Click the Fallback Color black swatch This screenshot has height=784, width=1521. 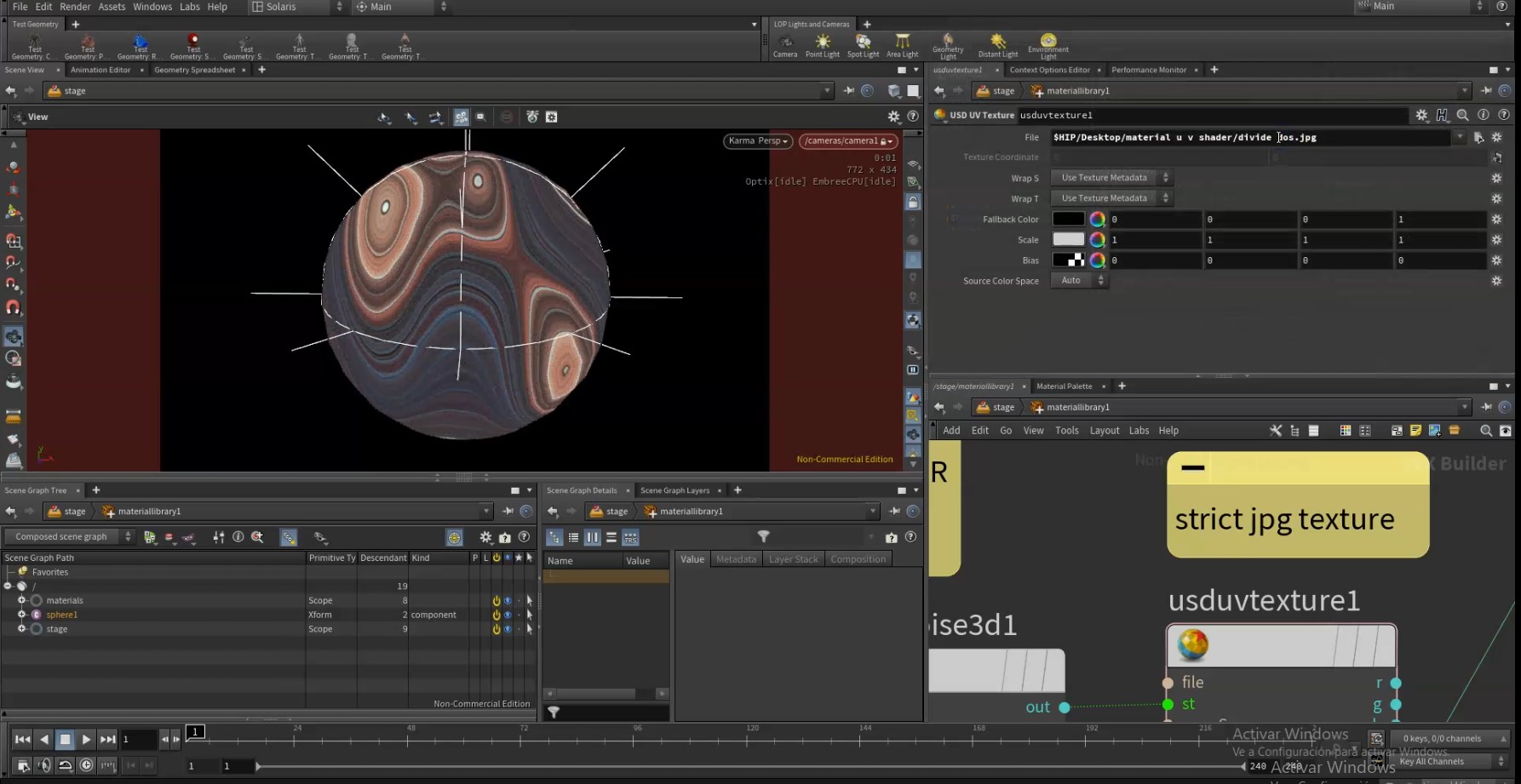(1068, 220)
